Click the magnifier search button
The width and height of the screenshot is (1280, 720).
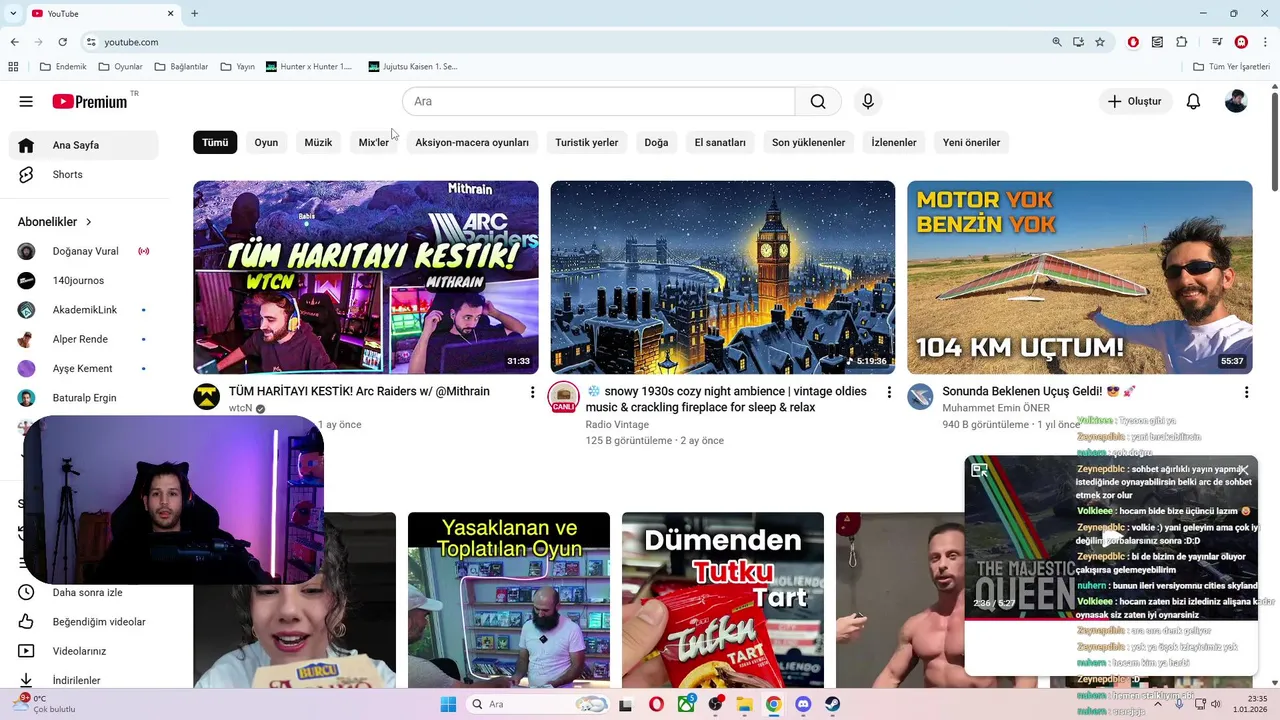click(x=818, y=101)
